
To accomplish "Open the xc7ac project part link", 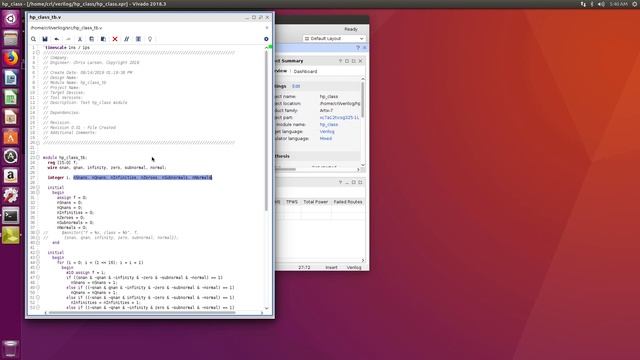I will coord(339,118).
